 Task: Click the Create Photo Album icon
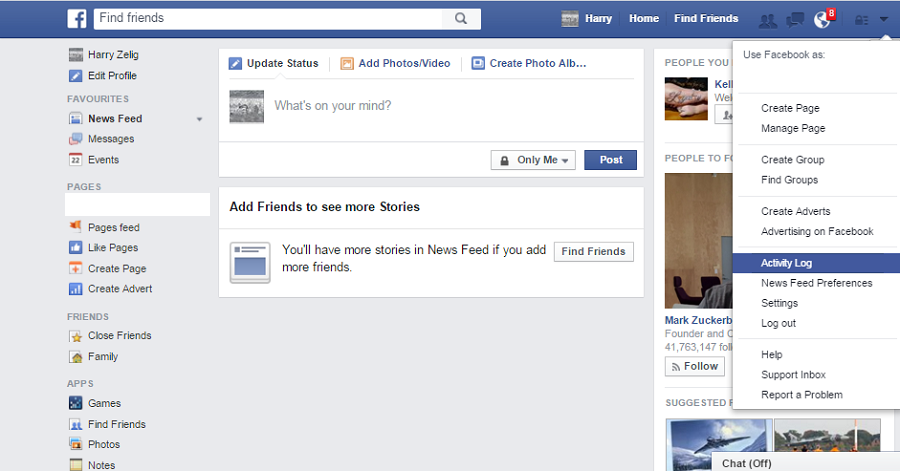pos(478,63)
